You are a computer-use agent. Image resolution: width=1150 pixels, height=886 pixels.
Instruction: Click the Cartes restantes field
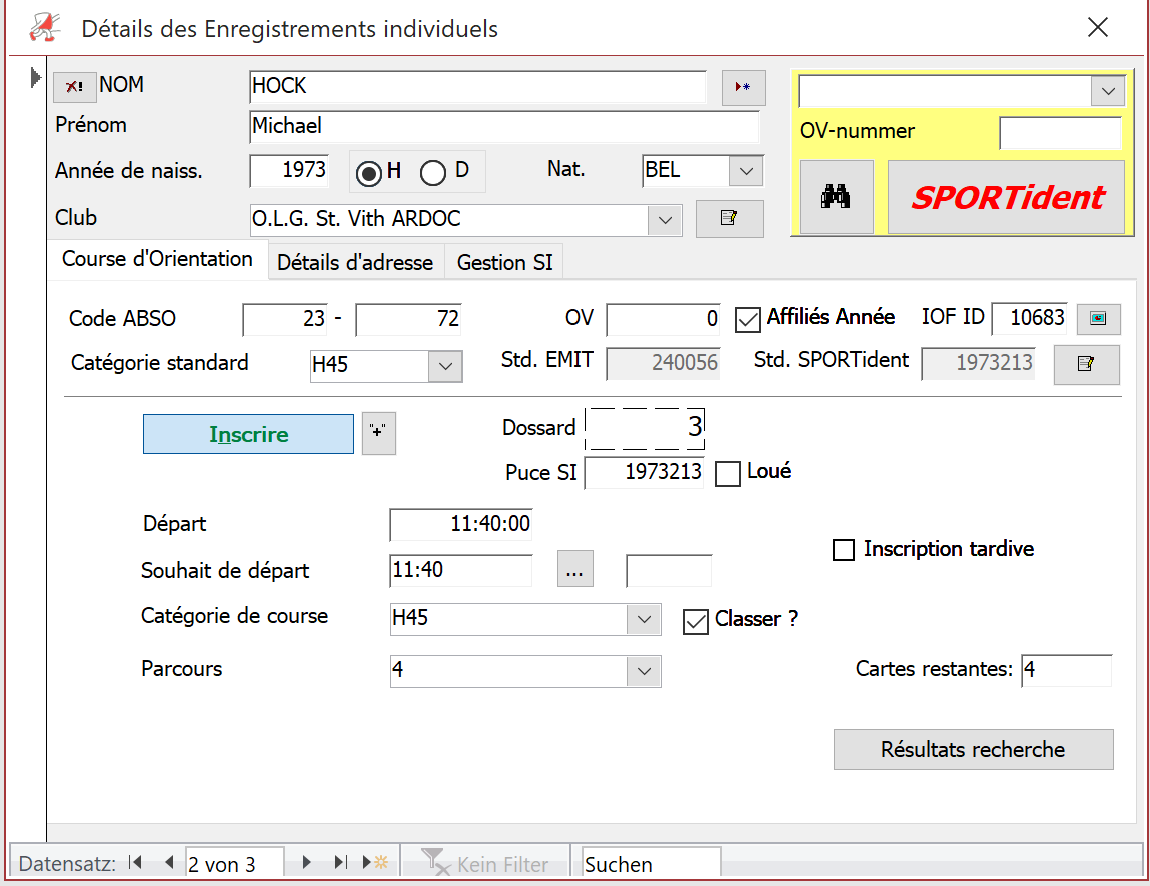pyautogui.click(x=1067, y=670)
